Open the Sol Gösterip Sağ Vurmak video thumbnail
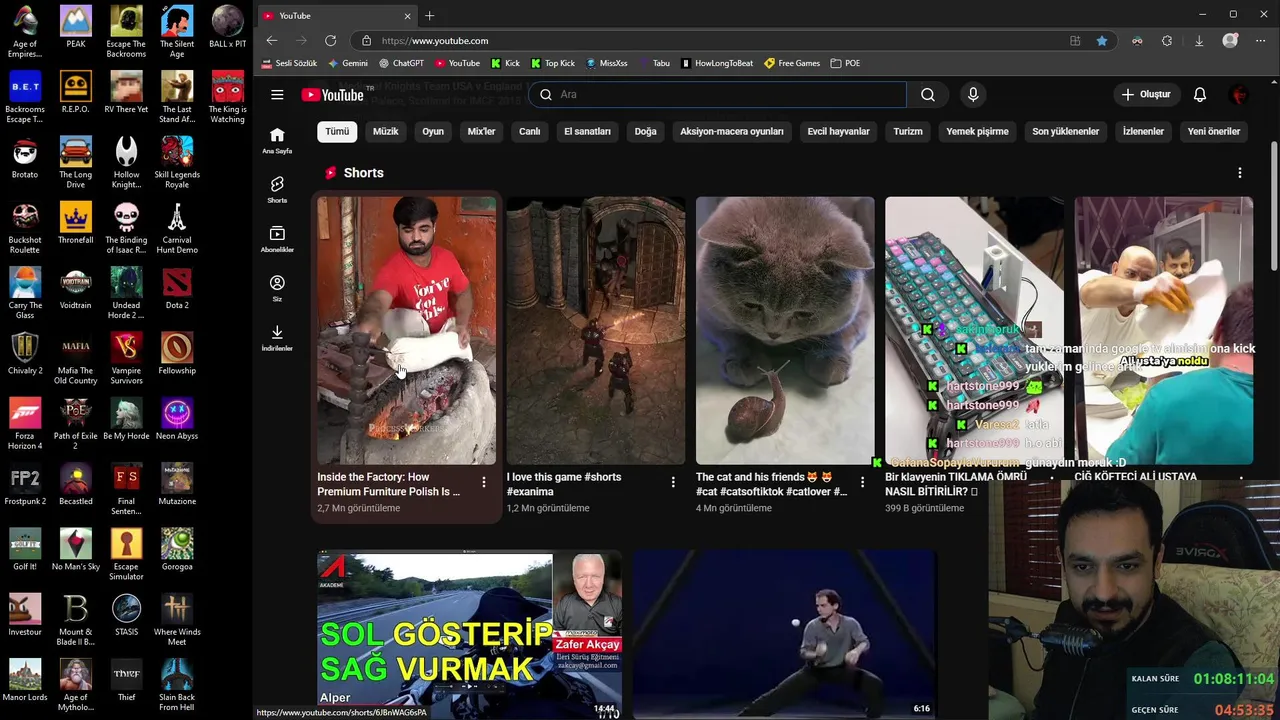This screenshot has width=1280, height=720. pyautogui.click(x=469, y=632)
